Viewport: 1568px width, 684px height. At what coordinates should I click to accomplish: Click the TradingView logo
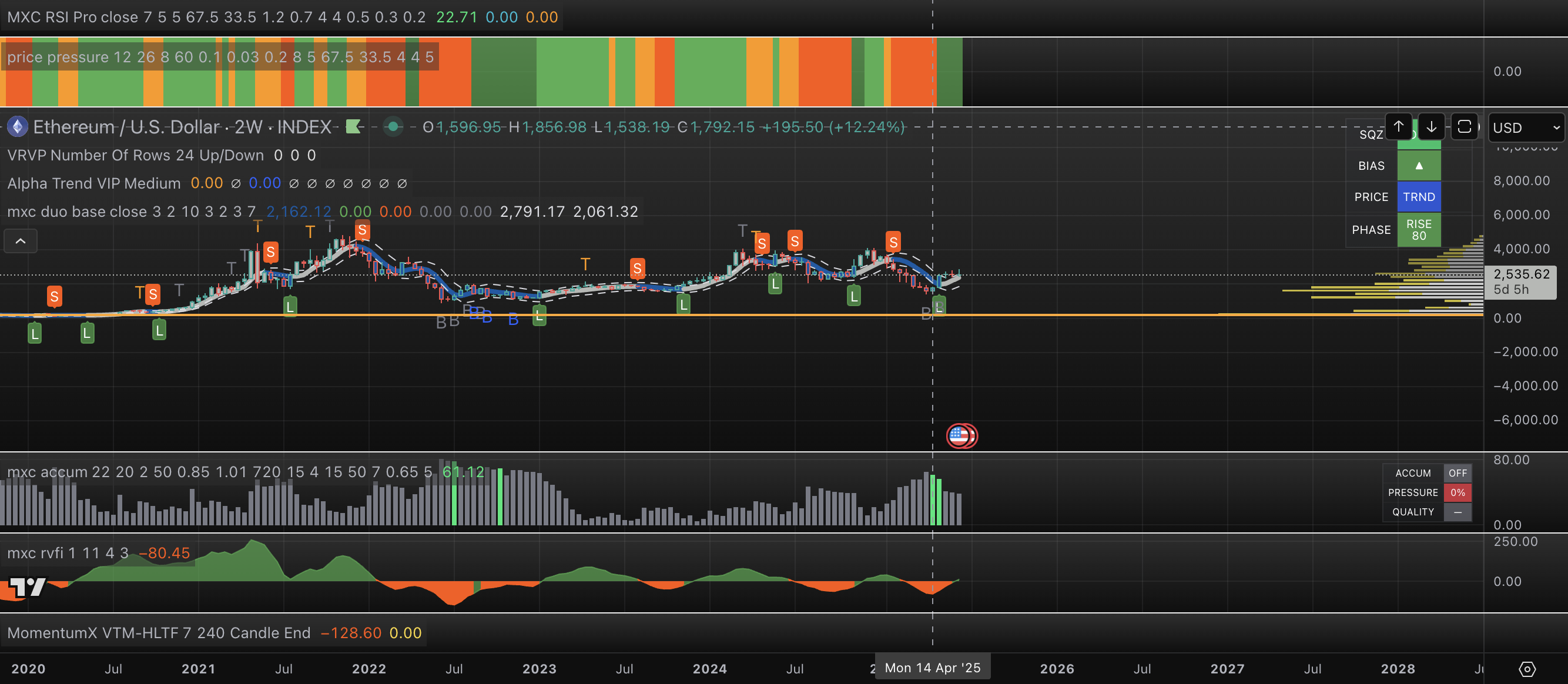tap(28, 586)
